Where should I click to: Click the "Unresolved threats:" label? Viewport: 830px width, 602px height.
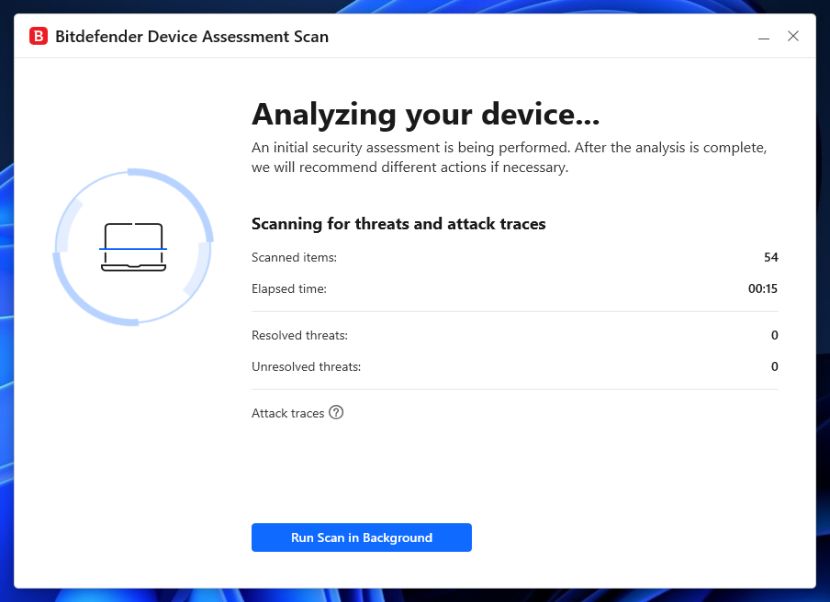(x=306, y=367)
